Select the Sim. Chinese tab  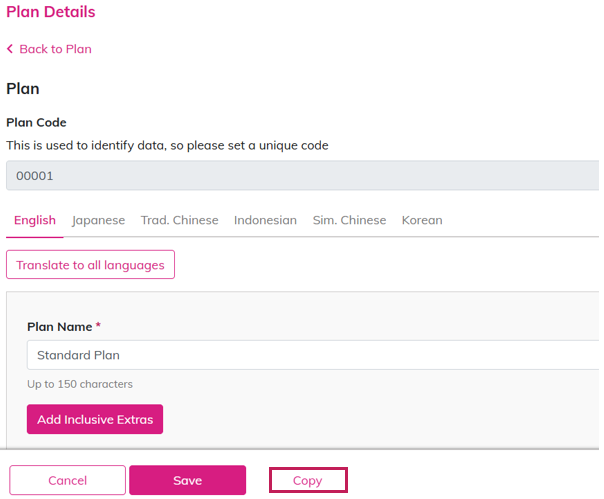tap(349, 220)
